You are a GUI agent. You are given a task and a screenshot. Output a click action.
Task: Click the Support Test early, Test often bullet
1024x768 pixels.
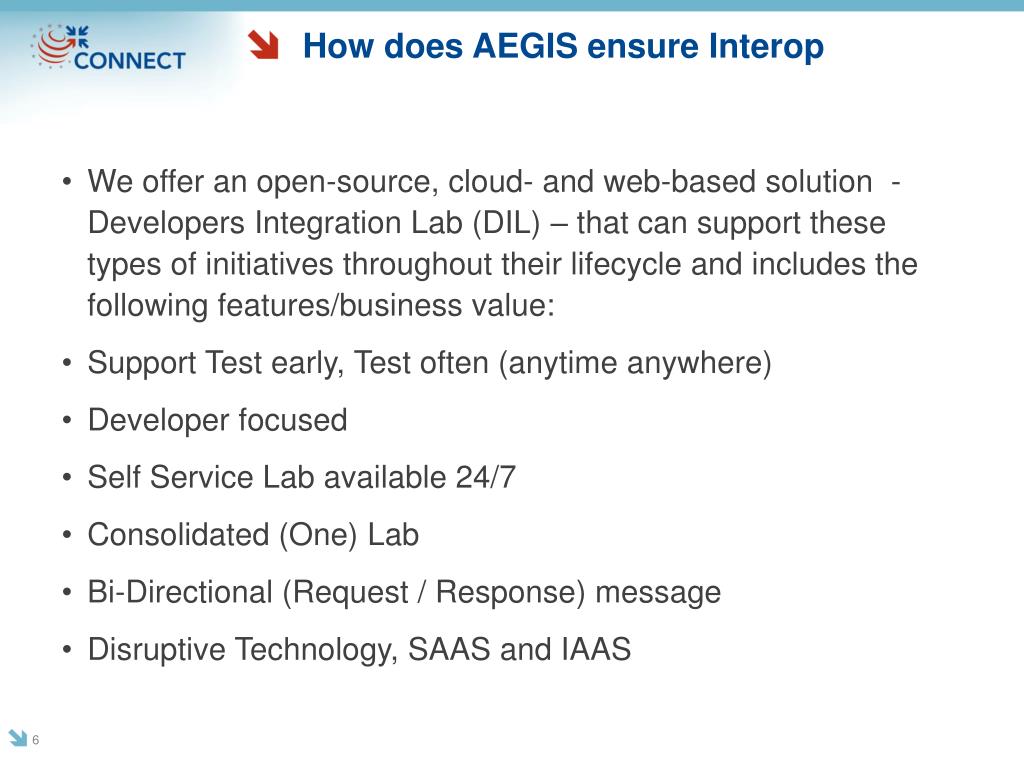(430, 362)
